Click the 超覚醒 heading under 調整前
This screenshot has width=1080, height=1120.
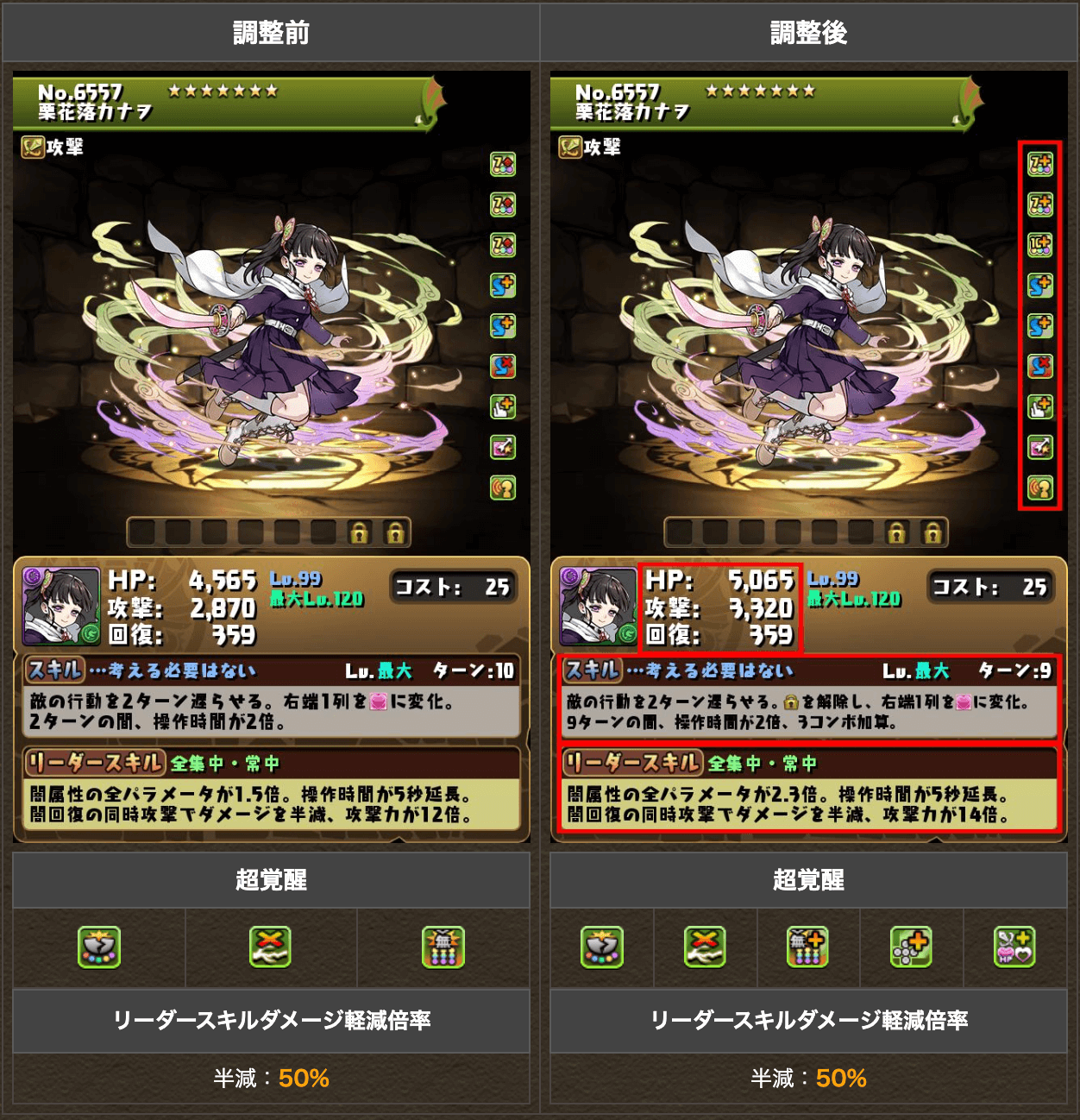click(271, 880)
